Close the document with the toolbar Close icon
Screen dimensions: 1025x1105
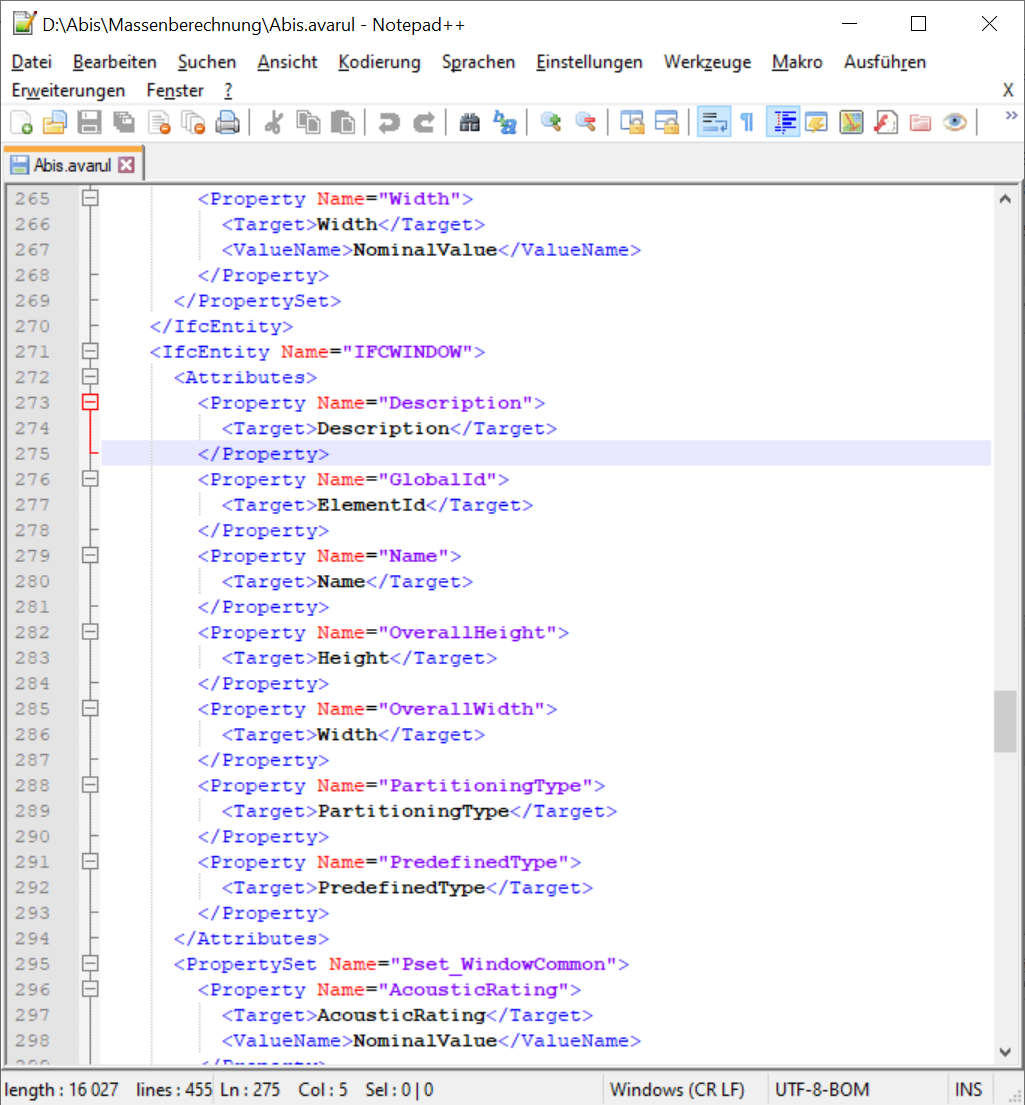coord(159,123)
